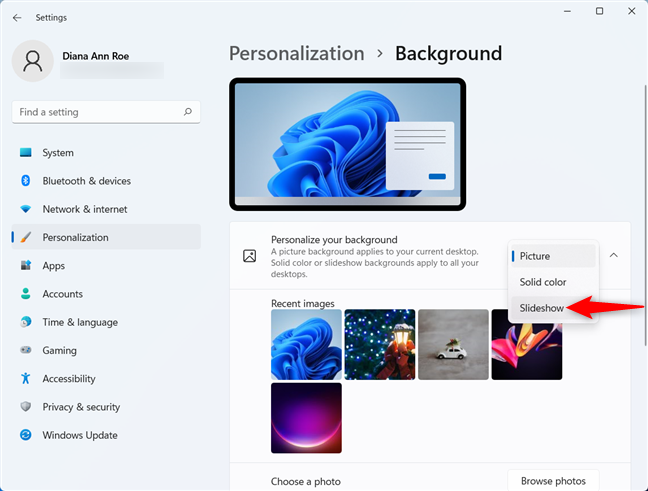Image resolution: width=648 pixels, height=491 pixels.
Task: Open Bluetooth & devices settings
Action: coord(106,181)
